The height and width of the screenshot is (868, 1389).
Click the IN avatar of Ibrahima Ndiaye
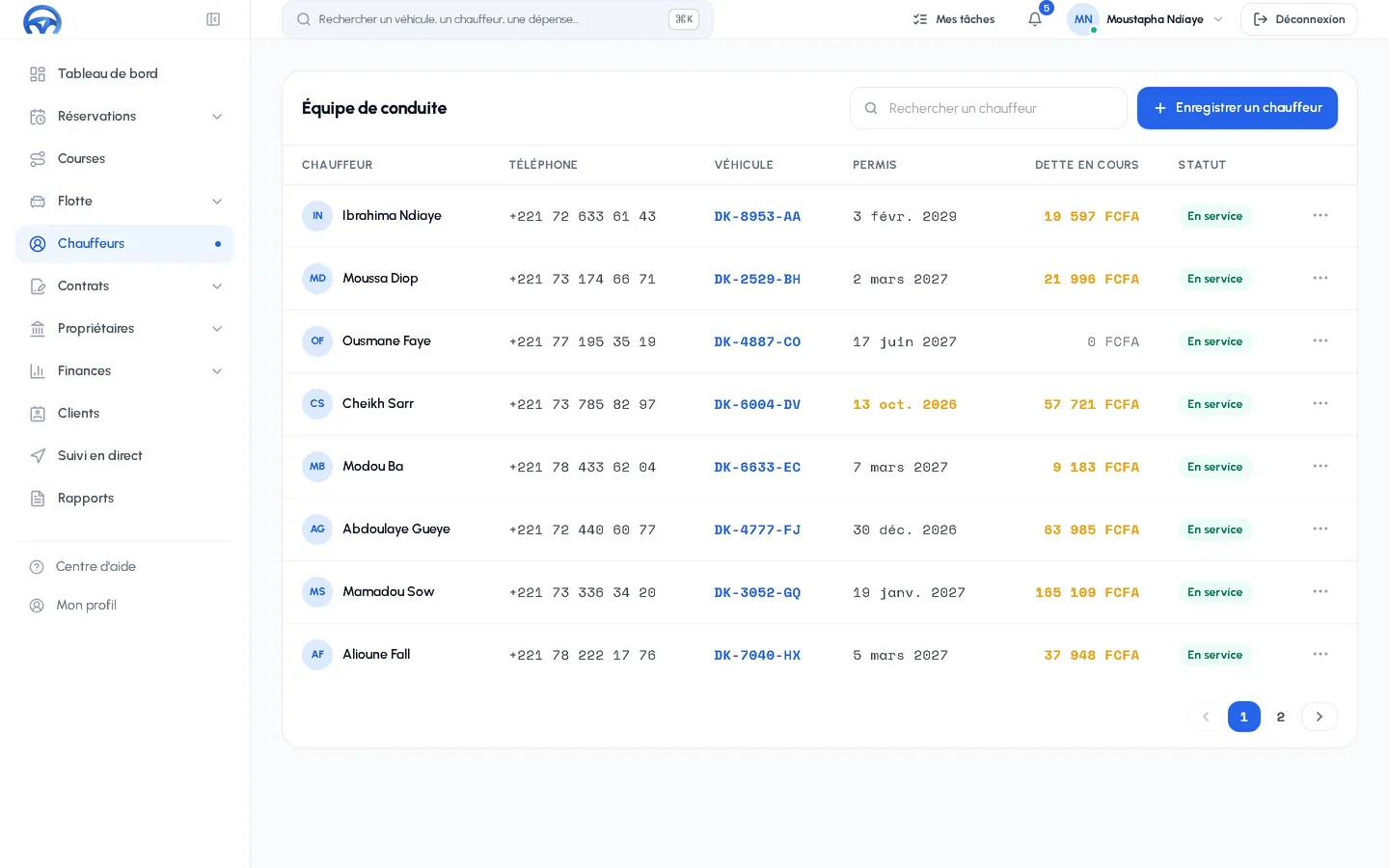coord(317,216)
